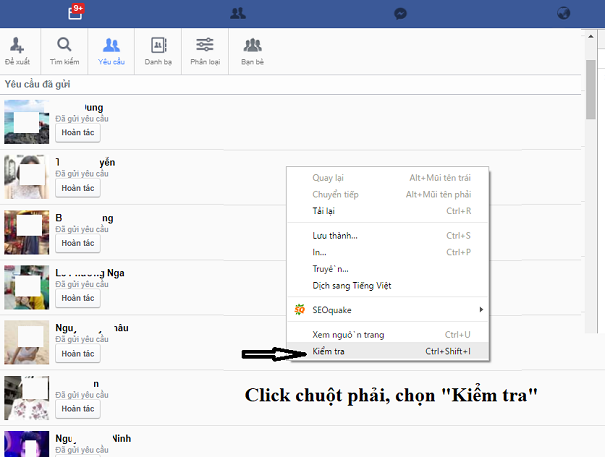The height and width of the screenshot is (457, 605).
Task: Undo request with Hoàn tác for ...ung
Action: tap(78, 133)
